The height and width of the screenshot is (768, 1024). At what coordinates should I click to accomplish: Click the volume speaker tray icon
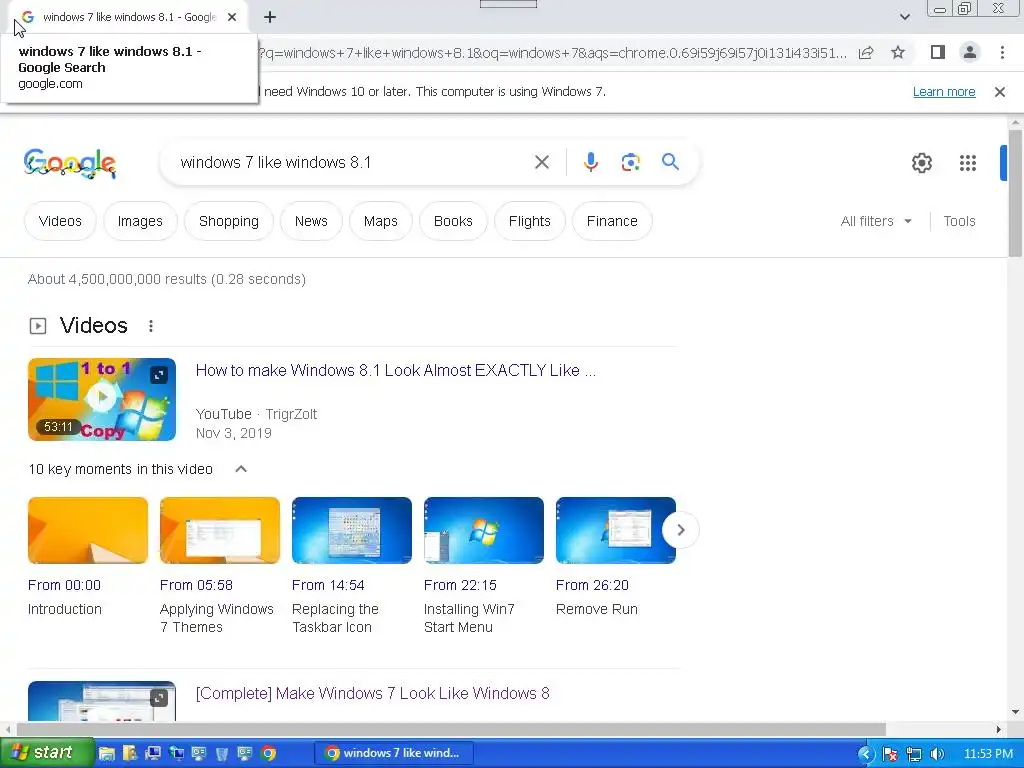[x=937, y=754]
